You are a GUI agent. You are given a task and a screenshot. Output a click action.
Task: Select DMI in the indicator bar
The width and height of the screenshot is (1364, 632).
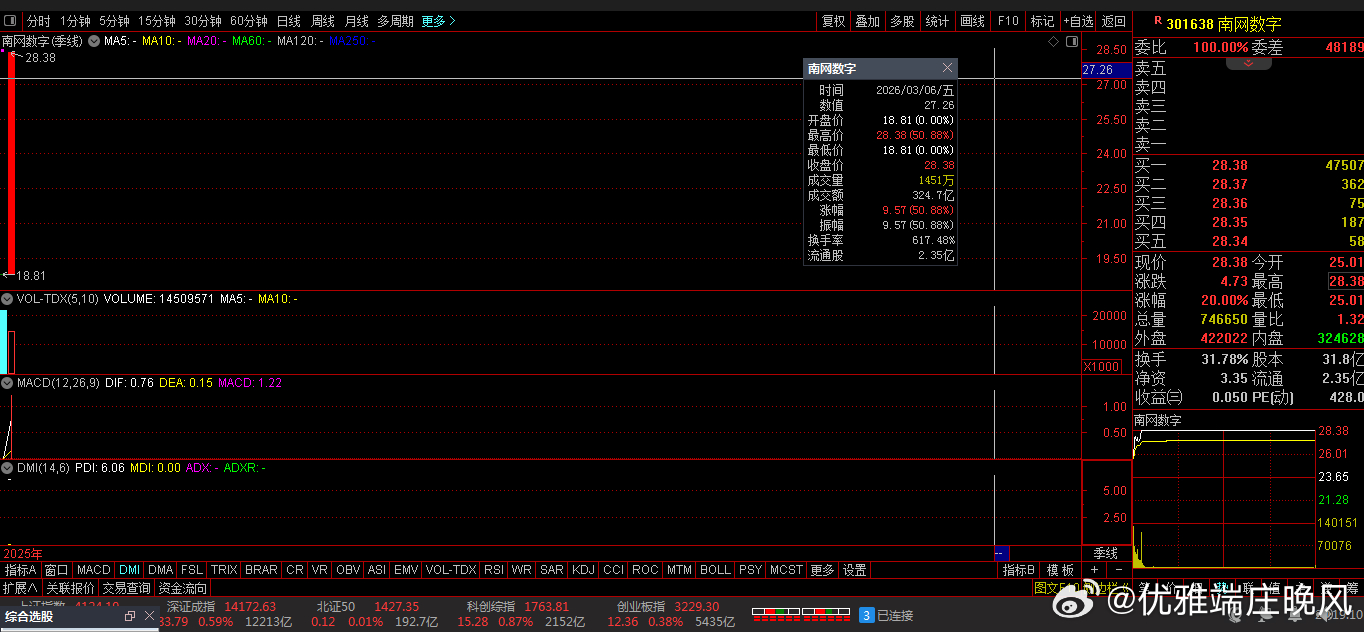tap(129, 570)
